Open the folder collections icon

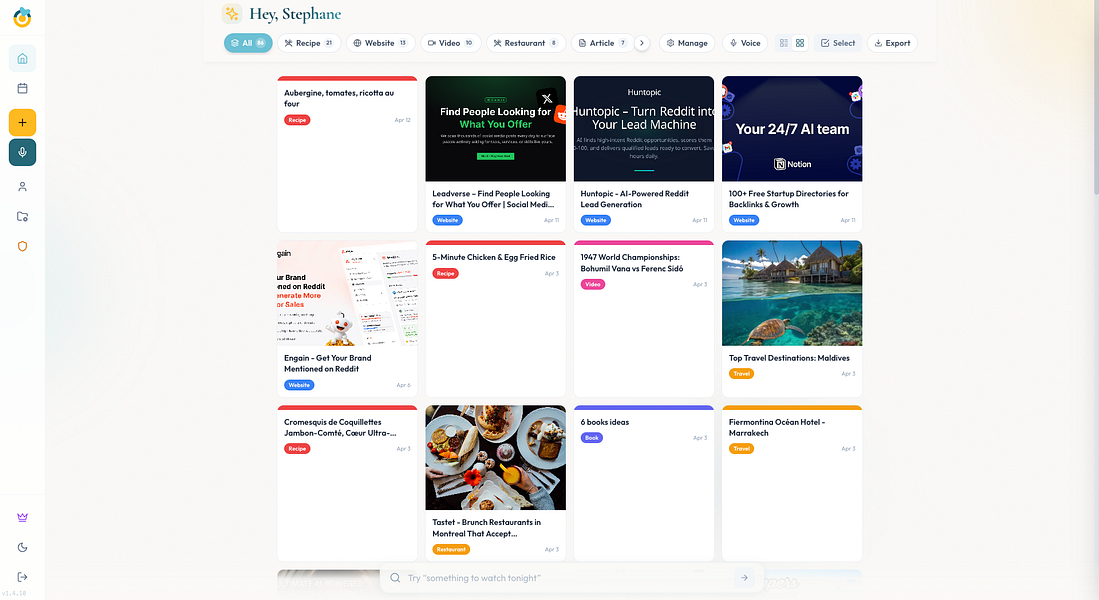pyautogui.click(x=22, y=217)
